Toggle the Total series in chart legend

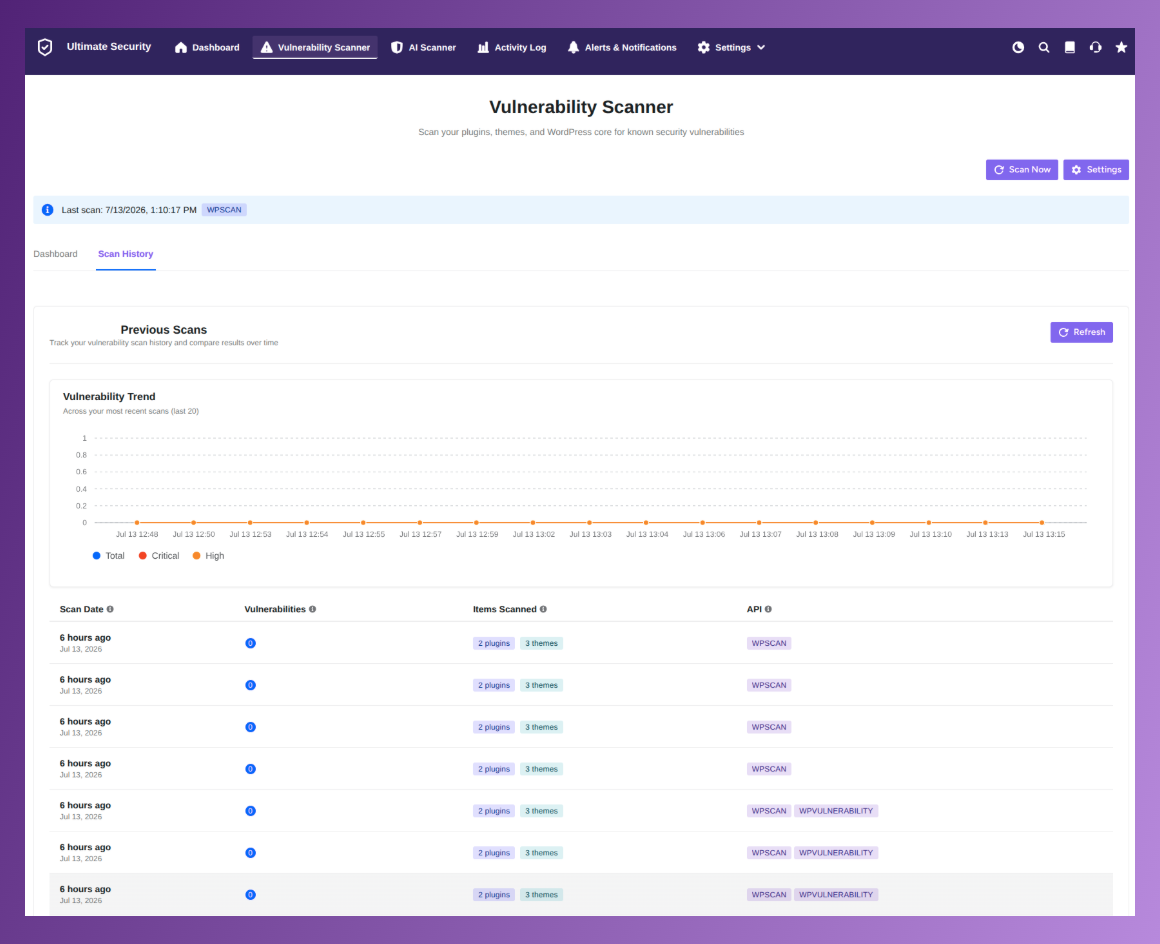[108, 556]
